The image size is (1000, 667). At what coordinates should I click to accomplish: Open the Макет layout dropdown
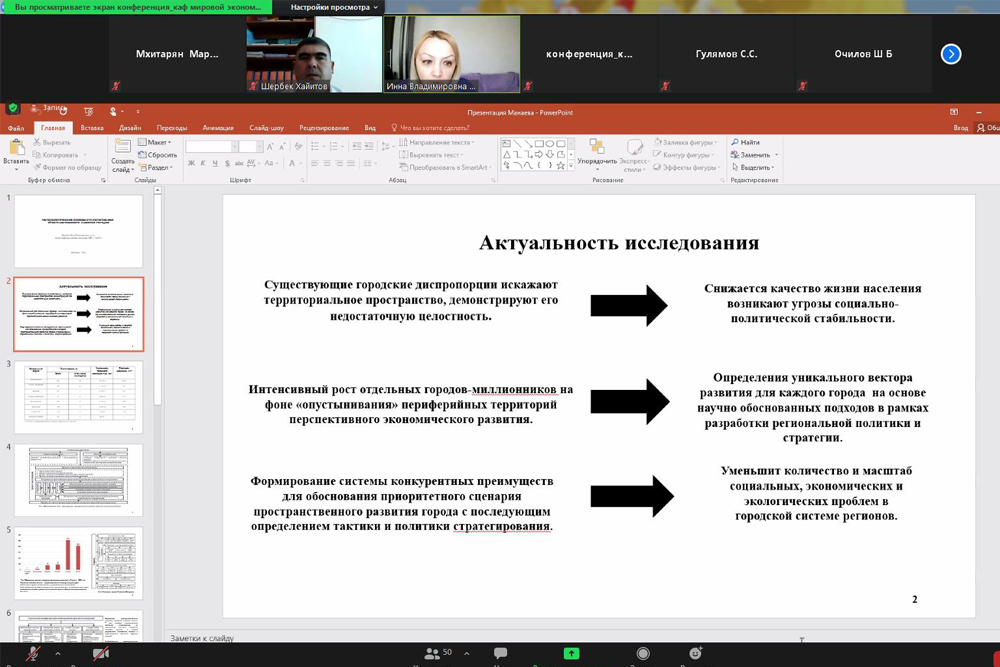pyautogui.click(x=157, y=142)
